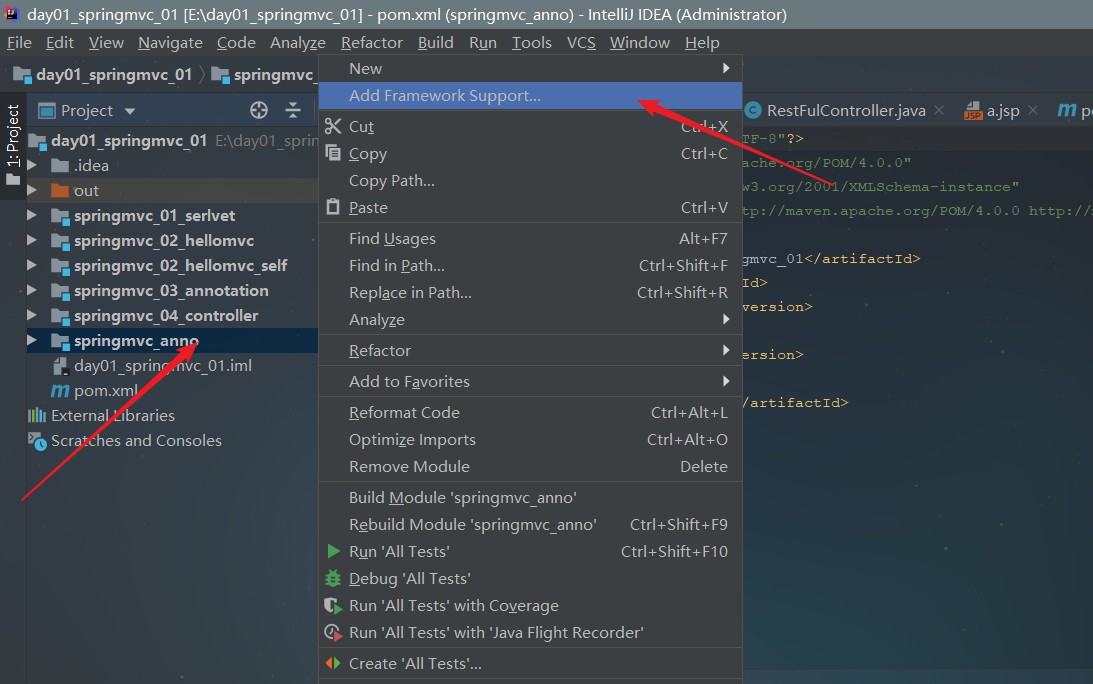Click the Cut scissors icon
The image size is (1093, 684).
(333, 126)
